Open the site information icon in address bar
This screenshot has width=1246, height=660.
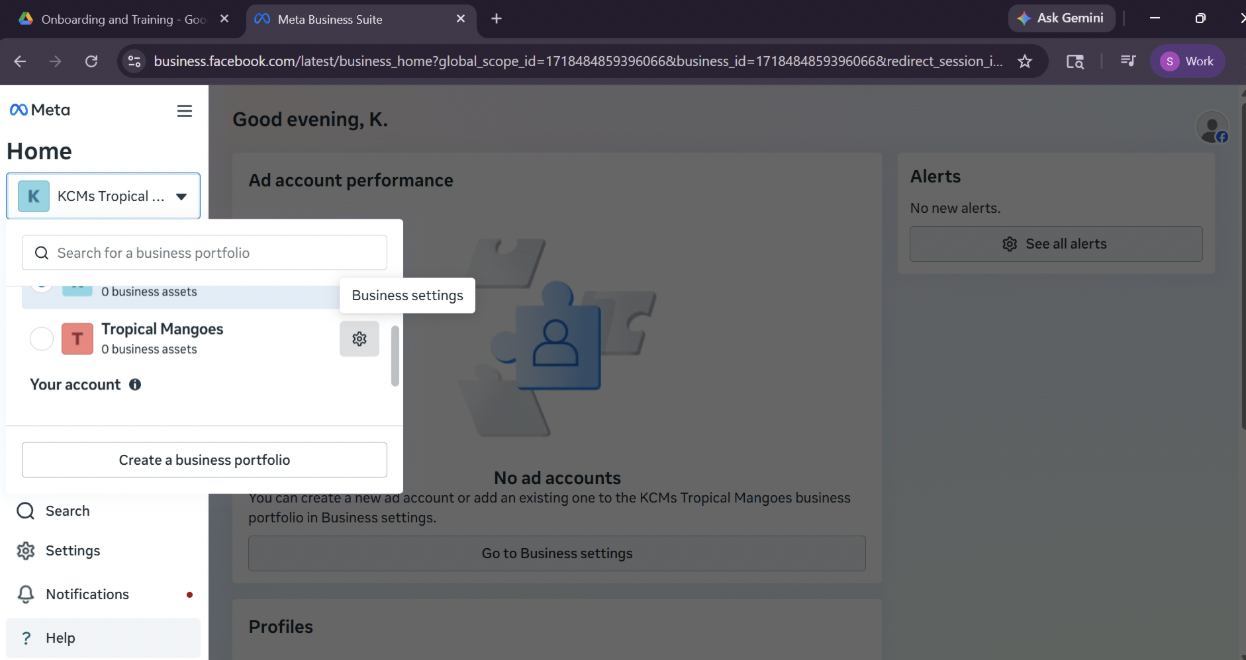click(x=134, y=61)
